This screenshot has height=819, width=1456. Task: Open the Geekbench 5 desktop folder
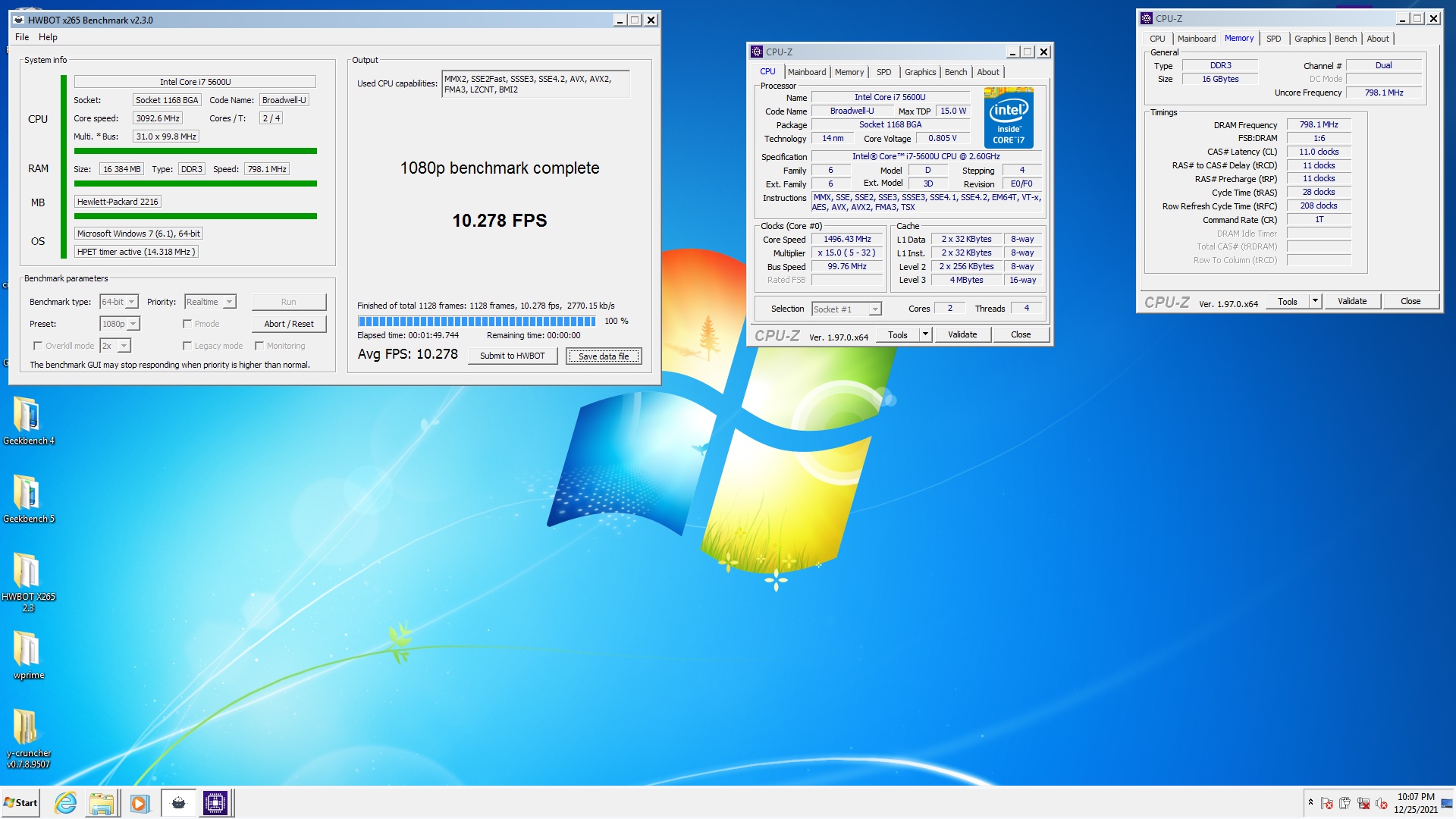27,498
